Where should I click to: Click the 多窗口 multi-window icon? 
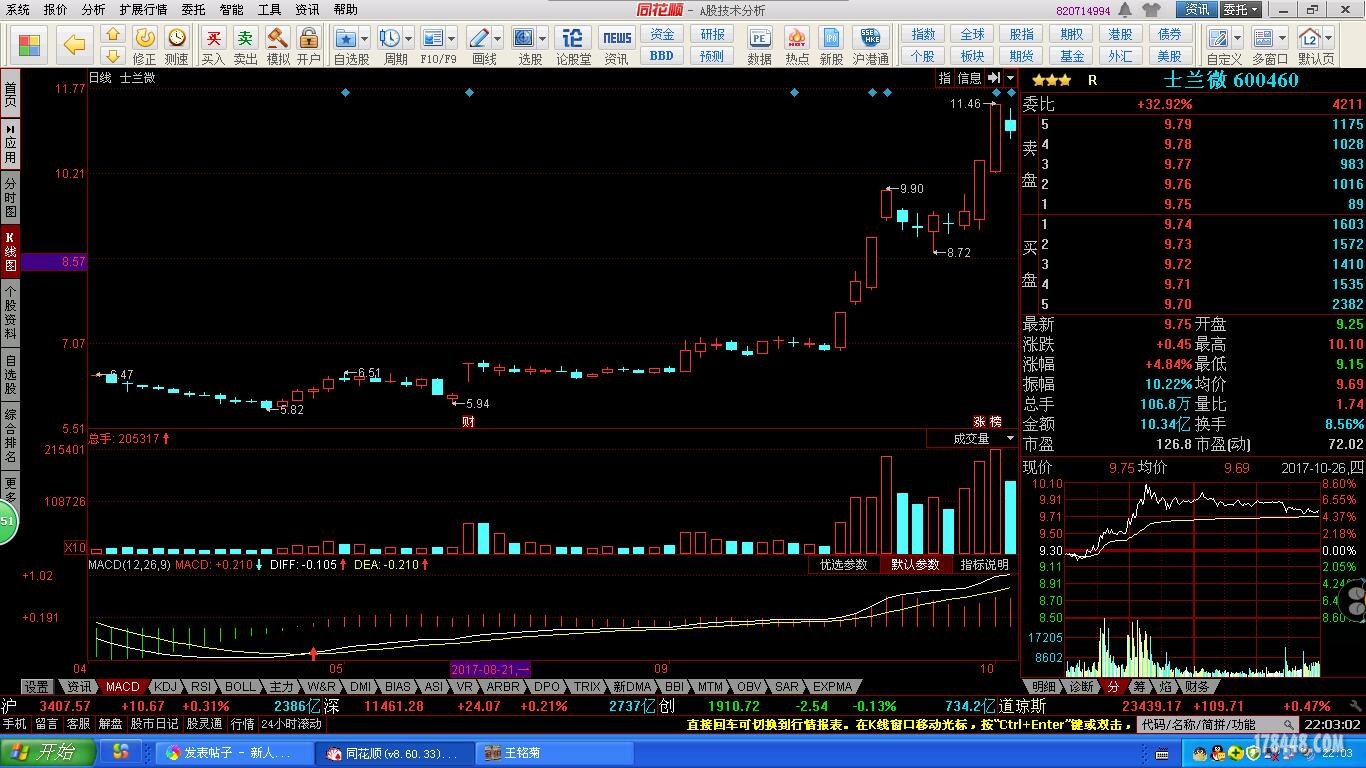[x=1264, y=38]
